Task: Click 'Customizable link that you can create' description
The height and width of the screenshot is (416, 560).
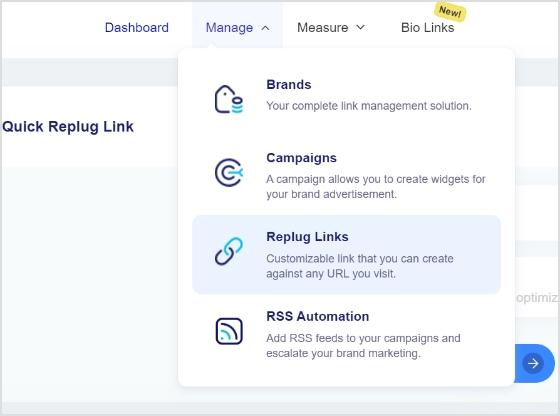Action: 360,266
